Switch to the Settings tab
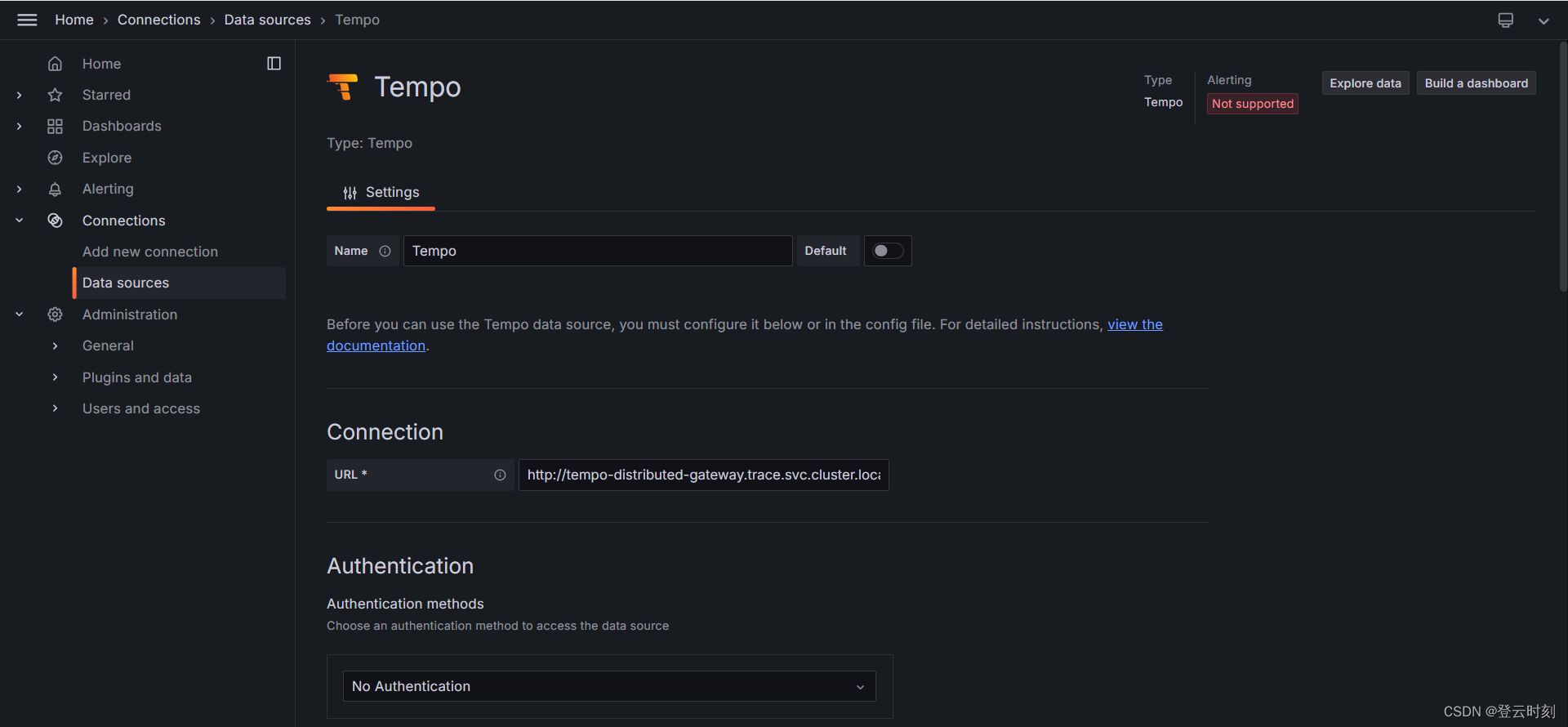Image resolution: width=1568 pixels, height=727 pixels. [x=381, y=193]
